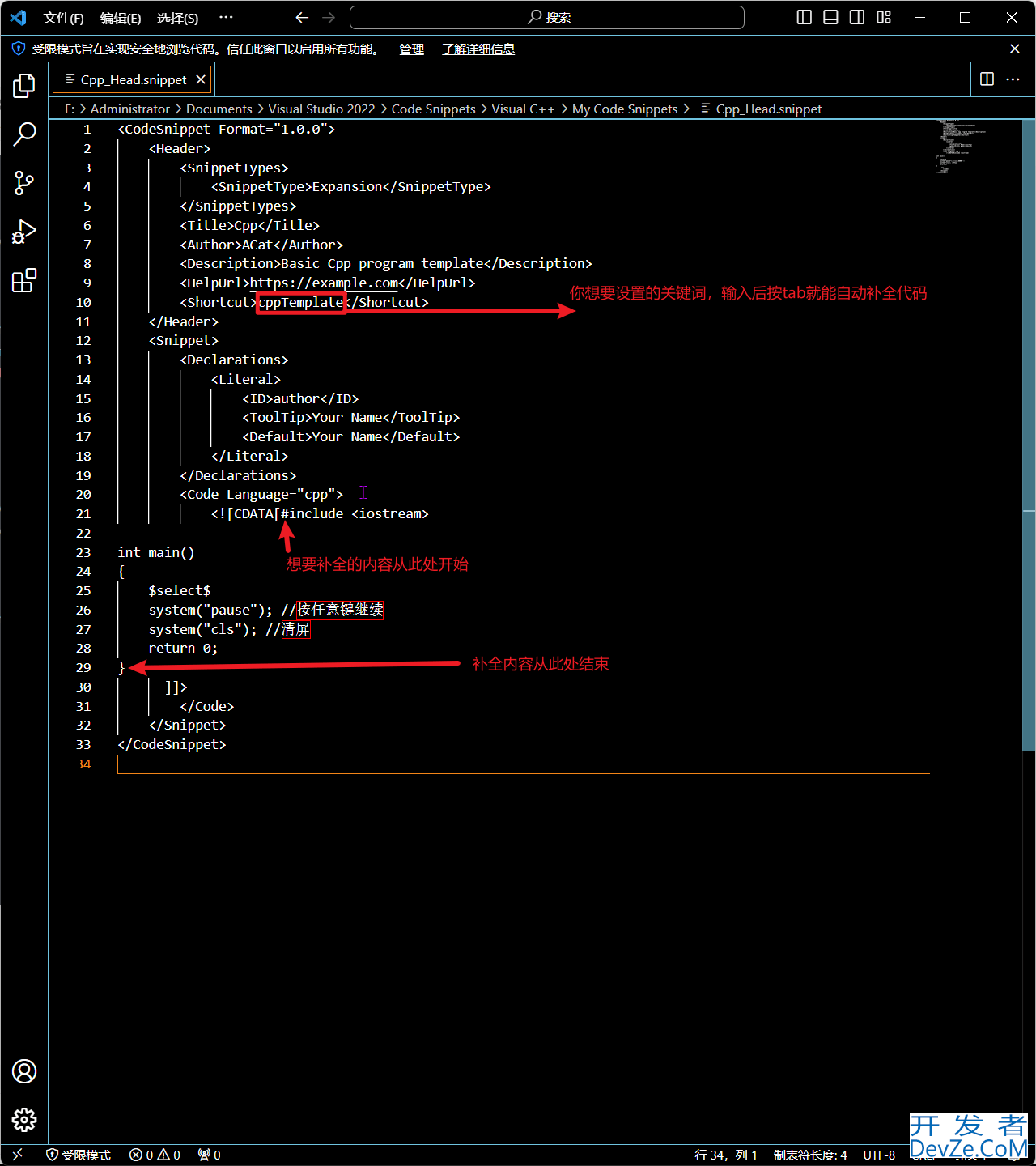Click the VS Code logo icon
1036x1166 pixels.
coord(18,17)
